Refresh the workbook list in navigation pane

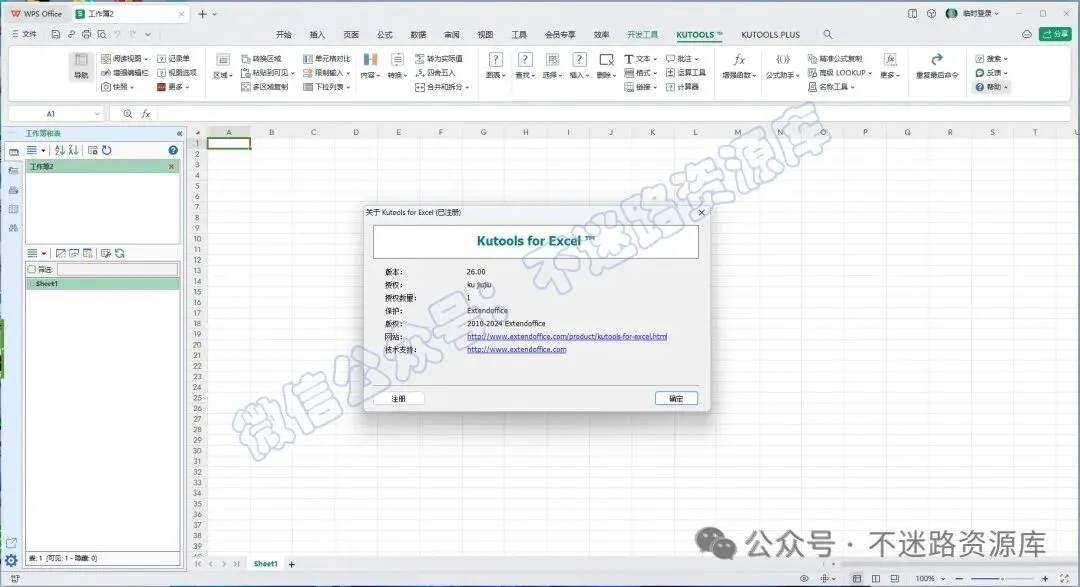(x=107, y=150)
